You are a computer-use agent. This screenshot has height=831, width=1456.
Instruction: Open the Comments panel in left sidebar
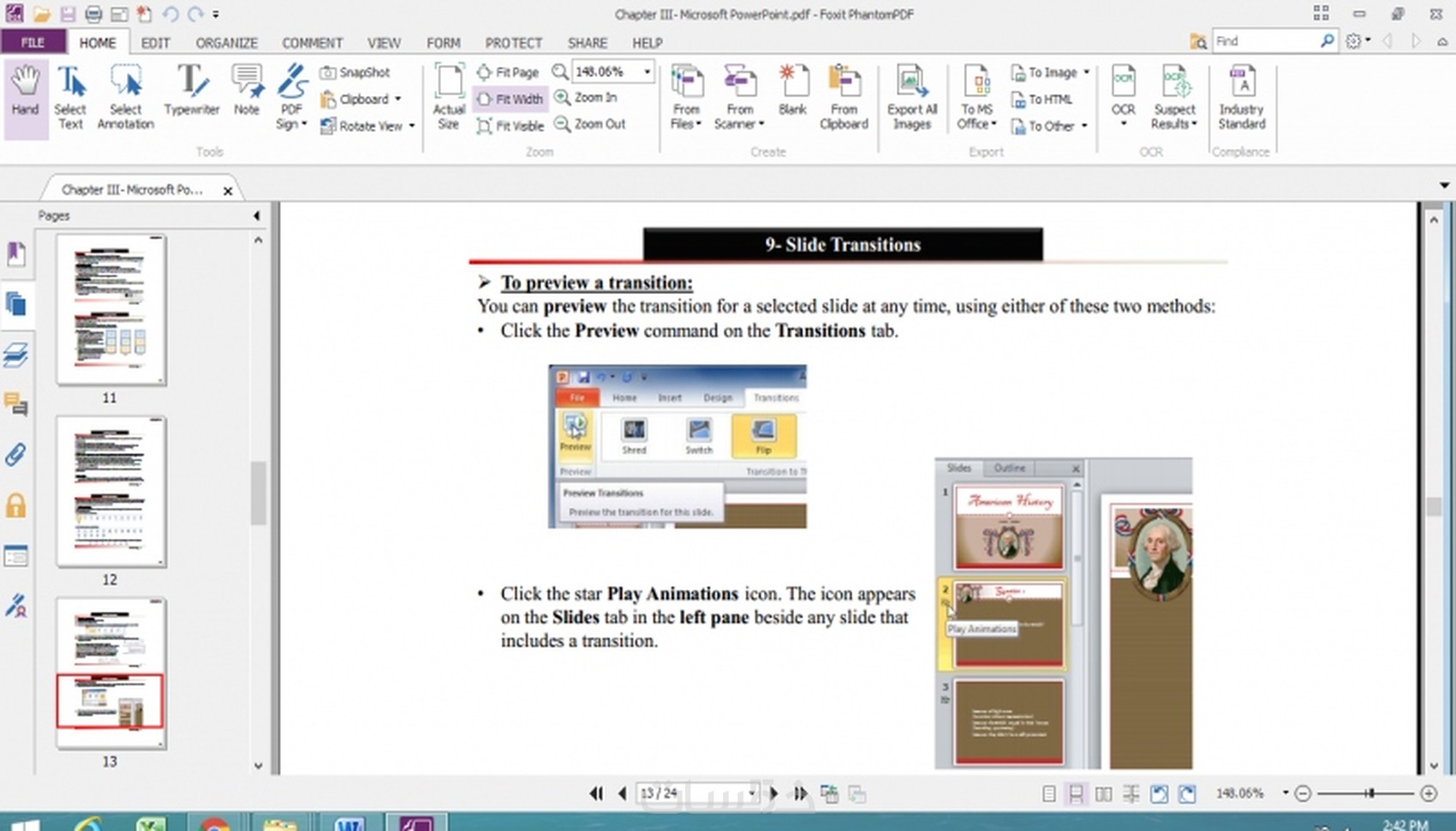click(16, 404)
